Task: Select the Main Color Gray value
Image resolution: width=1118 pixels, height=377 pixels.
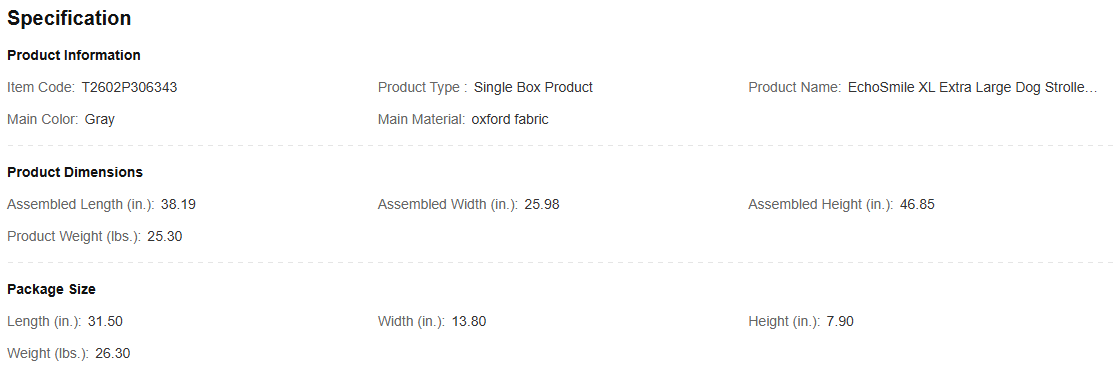Action: pyautogui.click(x=100, y=120)
